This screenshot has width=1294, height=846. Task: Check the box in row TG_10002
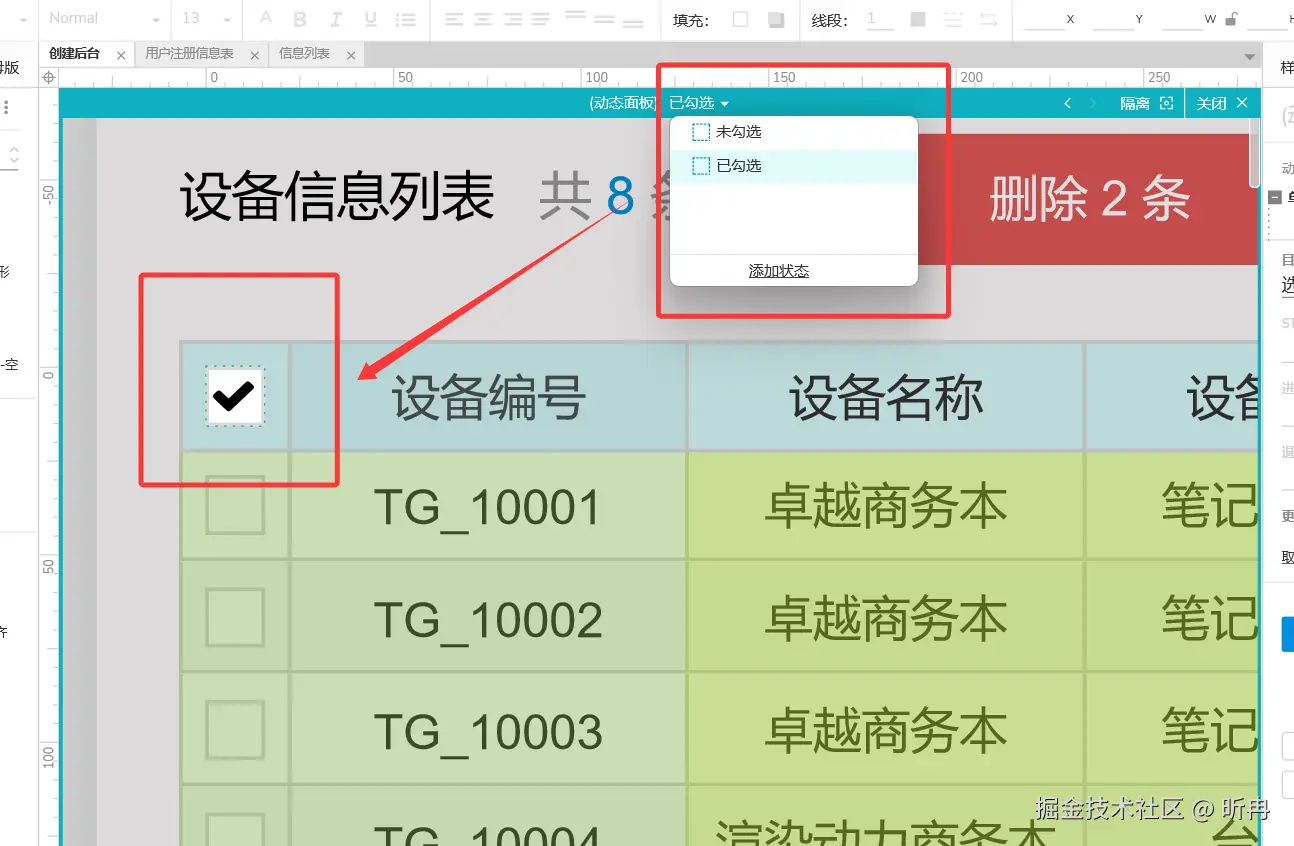click(x=235, y=617)
